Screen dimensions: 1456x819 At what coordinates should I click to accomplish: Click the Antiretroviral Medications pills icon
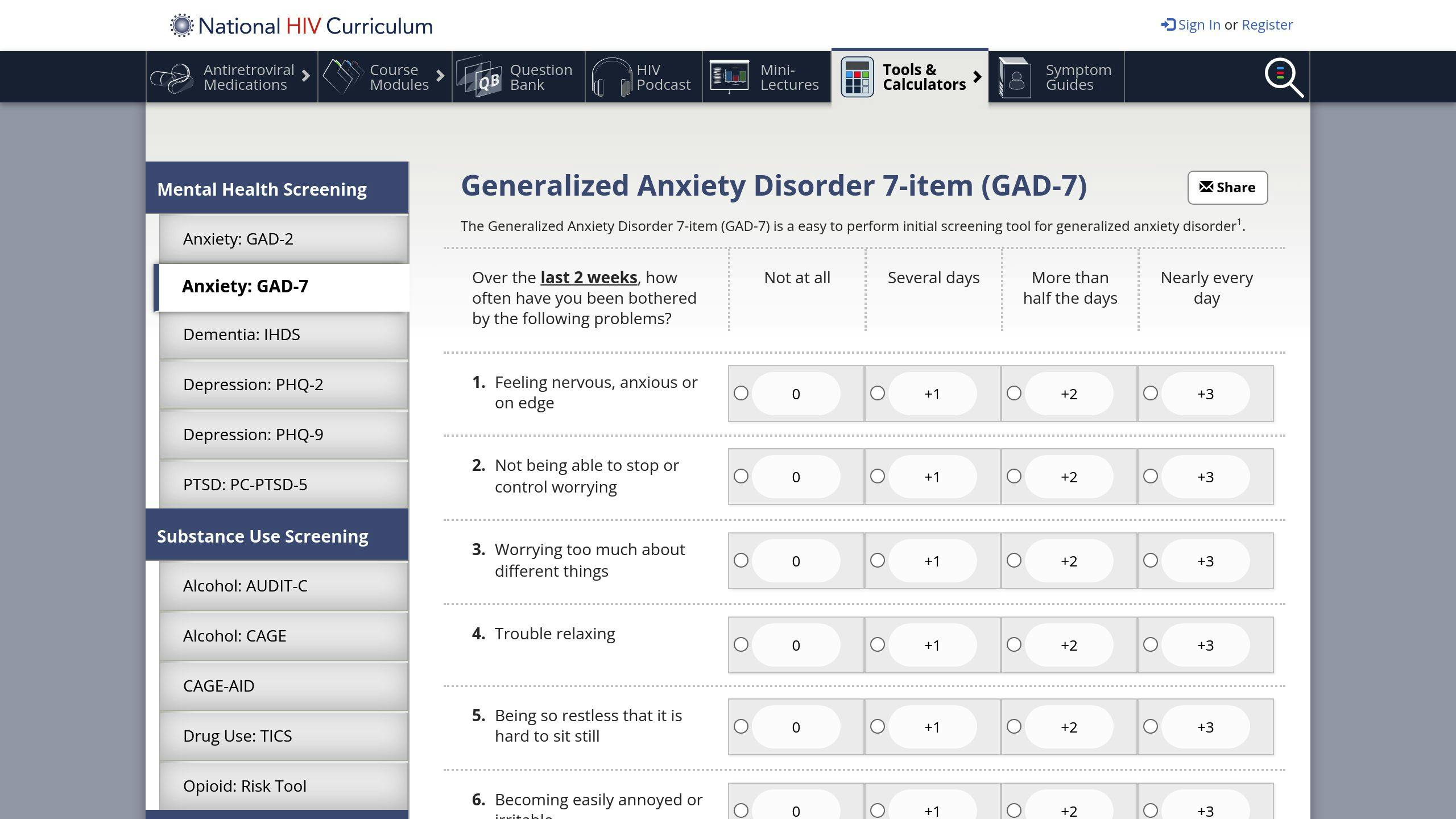pyautogui.click(x=172, y=78)
